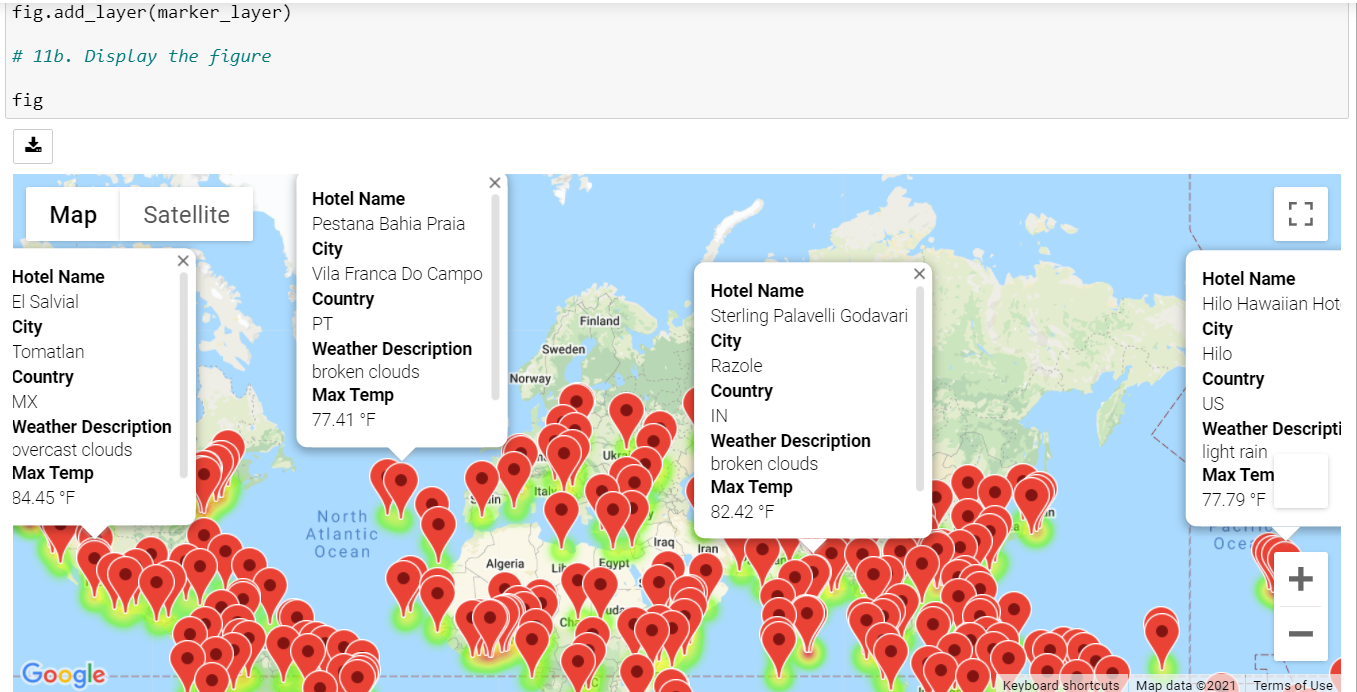Click the 'Pestana Bahia Praia' hotel name text

pyautogui.click(x=388, y=224)
